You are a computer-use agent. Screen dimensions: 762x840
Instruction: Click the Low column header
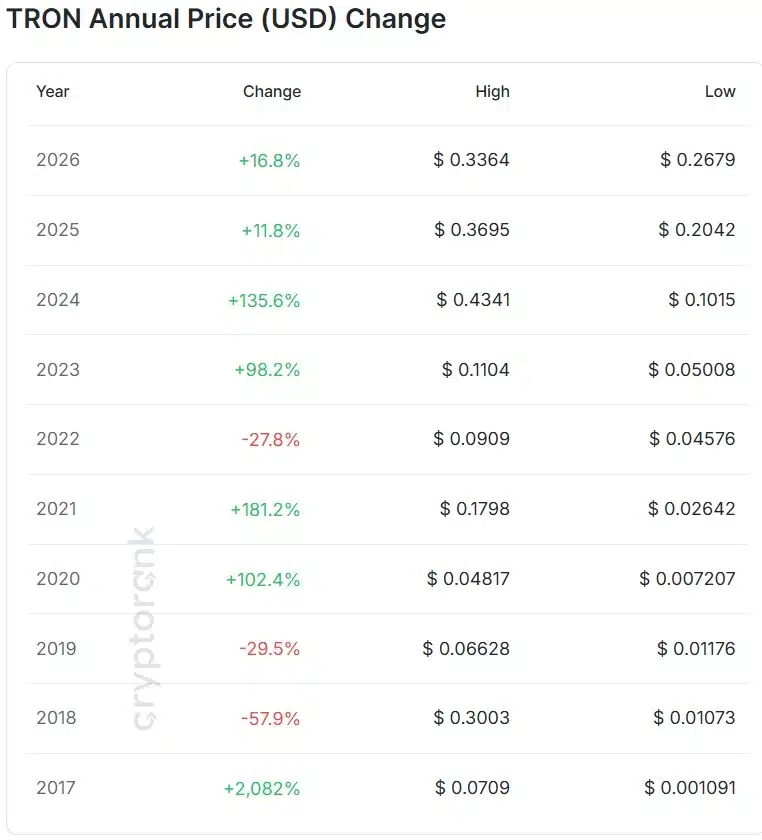[x=720, y=91]
